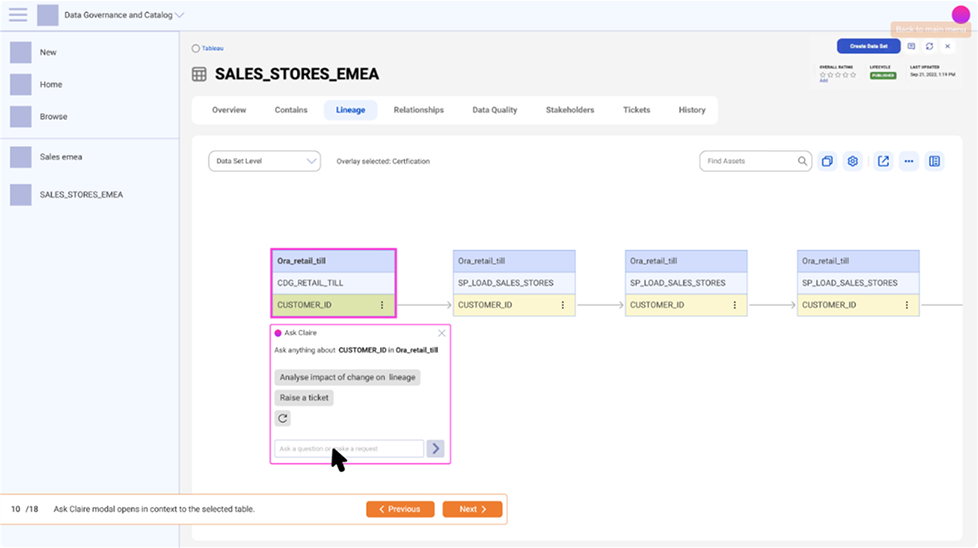Click the Tableau breadcrumb link
This screenshot has height=548, width=978.
tap(212, 48)
